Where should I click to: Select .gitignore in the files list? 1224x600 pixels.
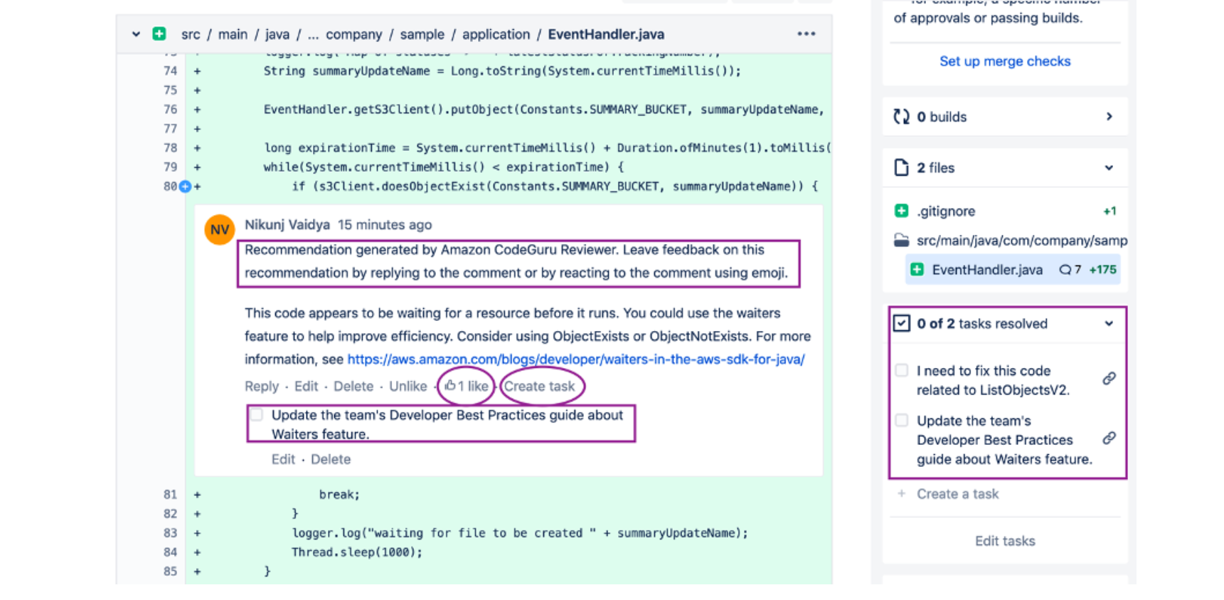click(x=945, y=211)
